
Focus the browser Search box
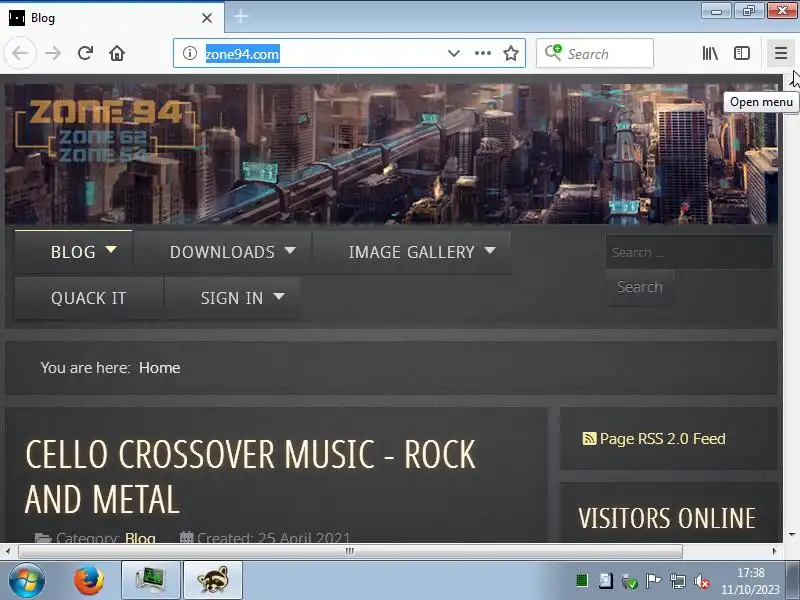click(x=595, y=53)
